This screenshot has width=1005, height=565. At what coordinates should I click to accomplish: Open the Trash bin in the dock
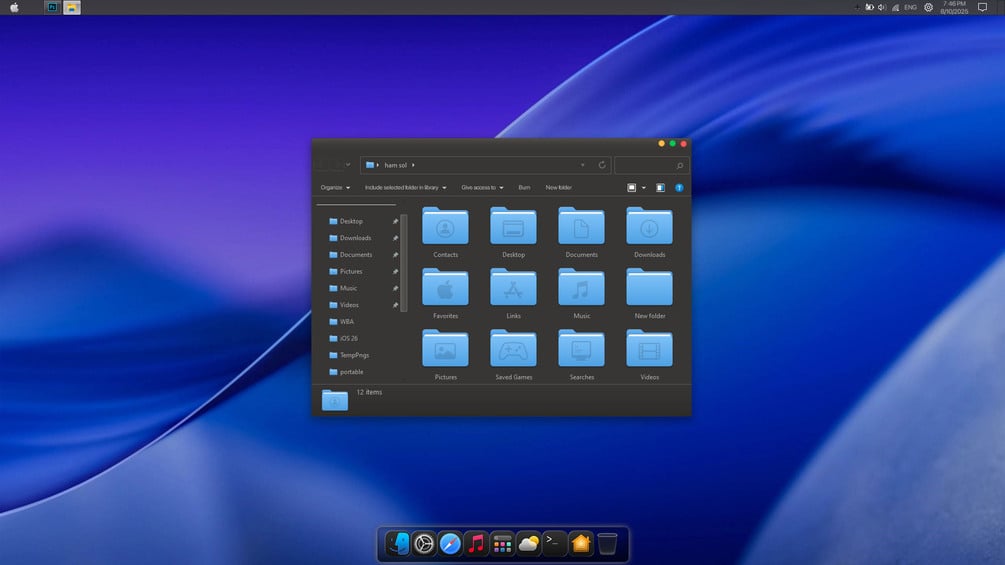point(607,544)
